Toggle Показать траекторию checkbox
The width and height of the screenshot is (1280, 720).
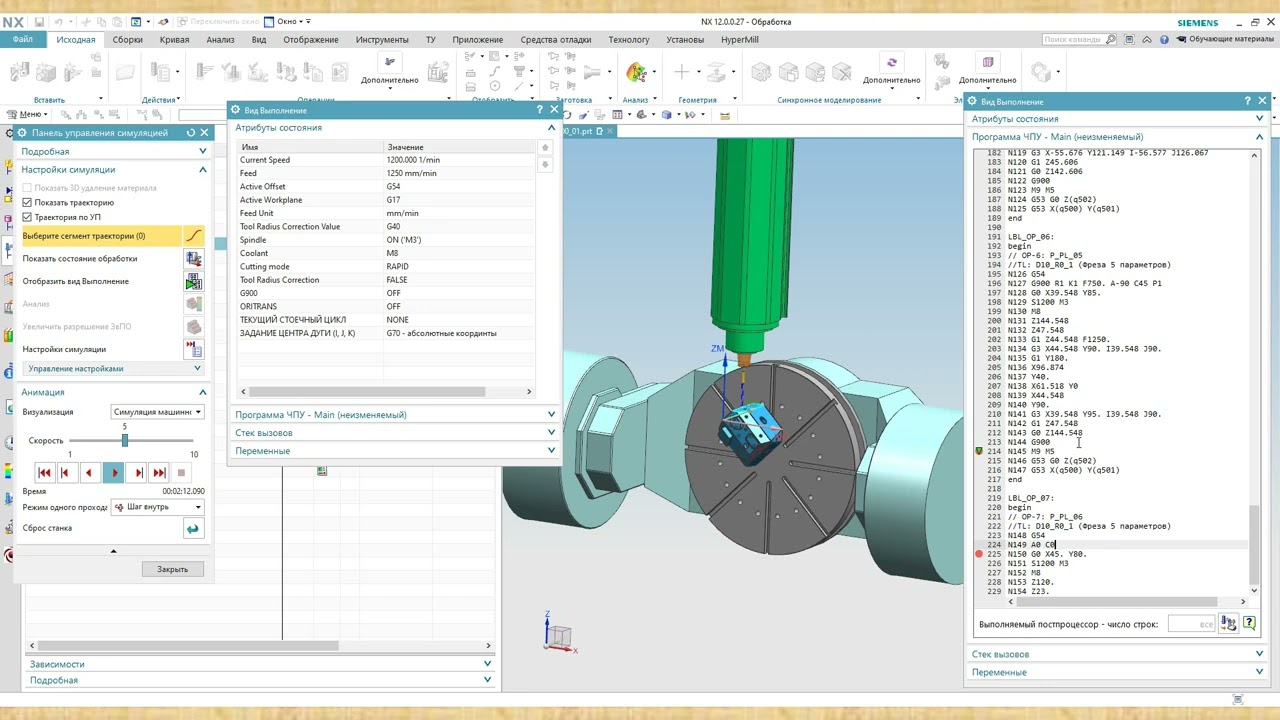(27, 202)
